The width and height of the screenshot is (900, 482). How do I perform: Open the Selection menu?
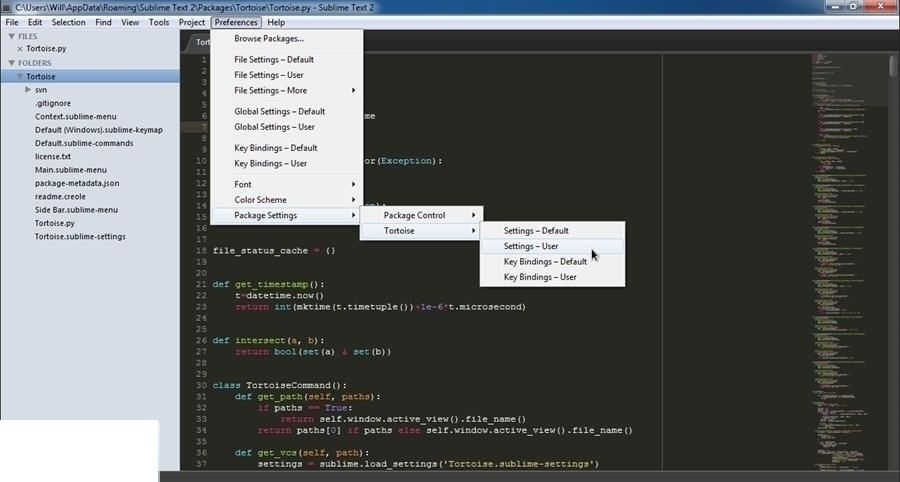[x=68, y=22]
